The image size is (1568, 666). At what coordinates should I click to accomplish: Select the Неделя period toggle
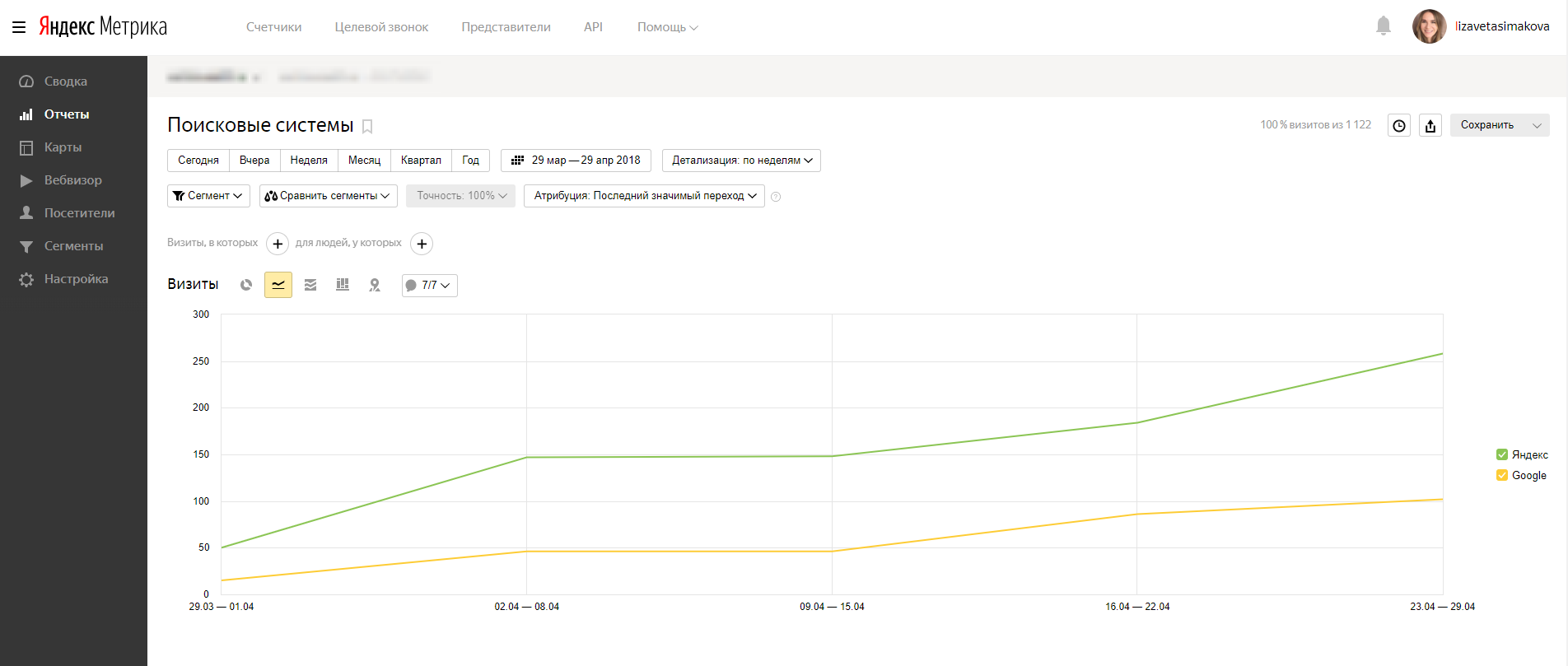(309, 161)
